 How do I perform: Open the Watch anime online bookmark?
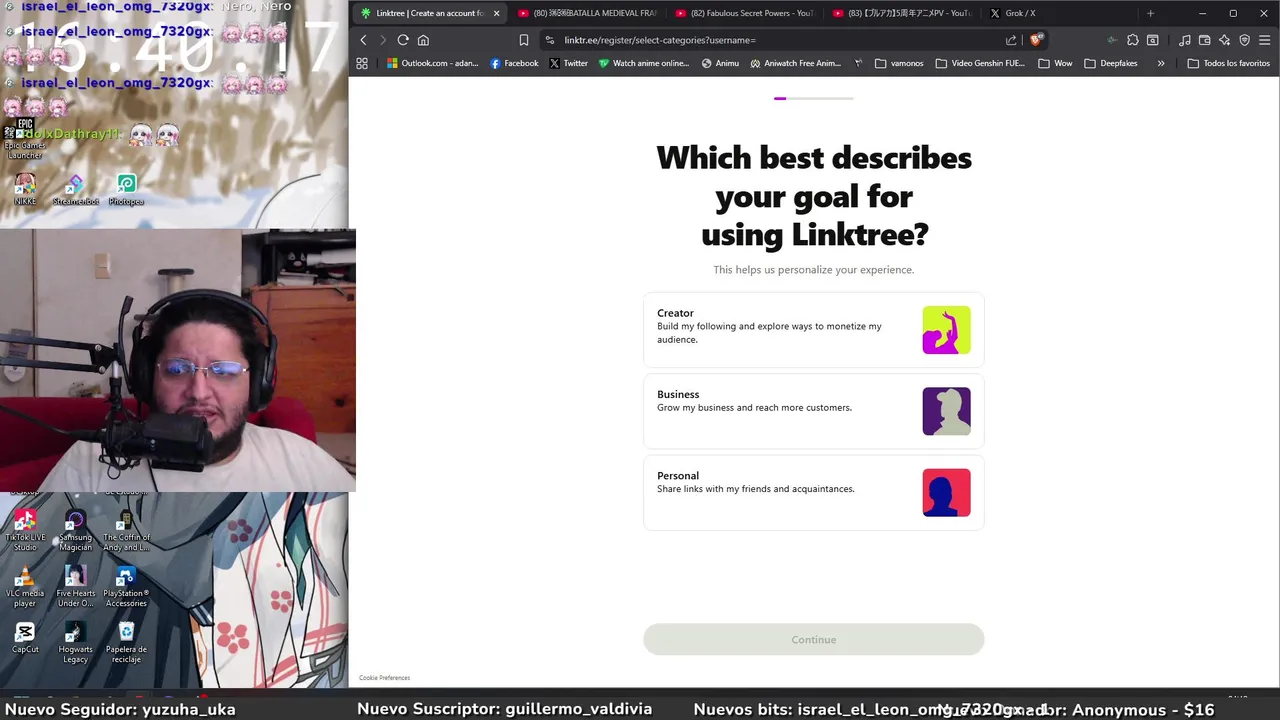click(x=644, y=63)
